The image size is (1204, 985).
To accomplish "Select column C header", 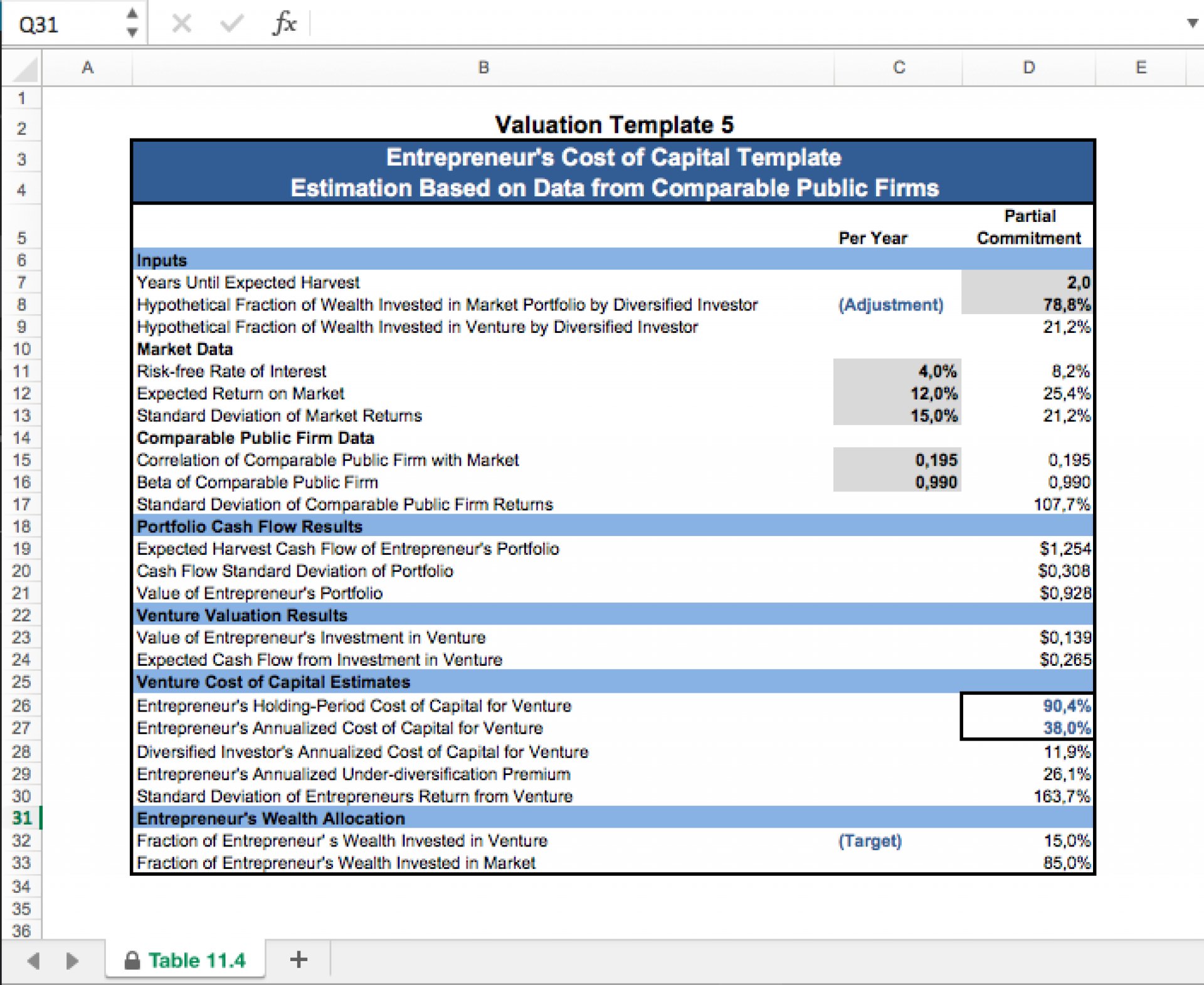I will tap(898, 67).
